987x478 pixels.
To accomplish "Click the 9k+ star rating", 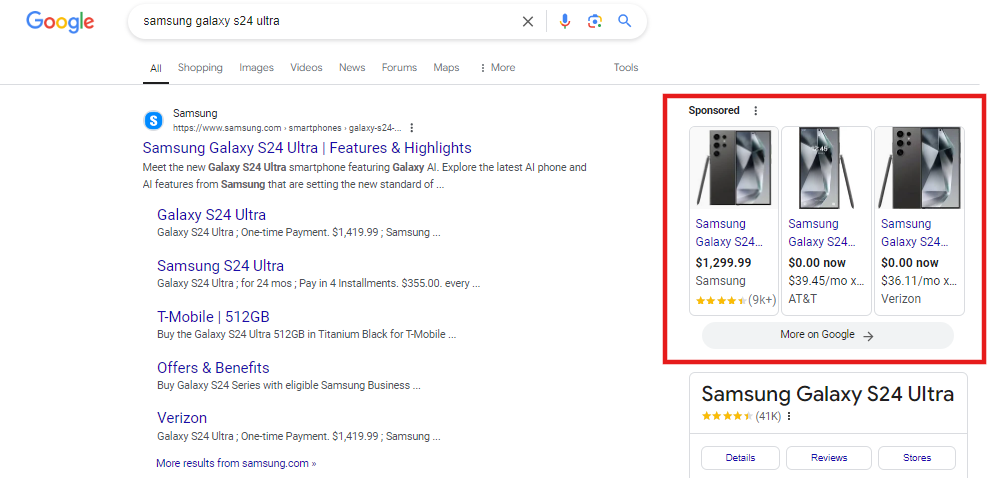I will tap(736, 300).
